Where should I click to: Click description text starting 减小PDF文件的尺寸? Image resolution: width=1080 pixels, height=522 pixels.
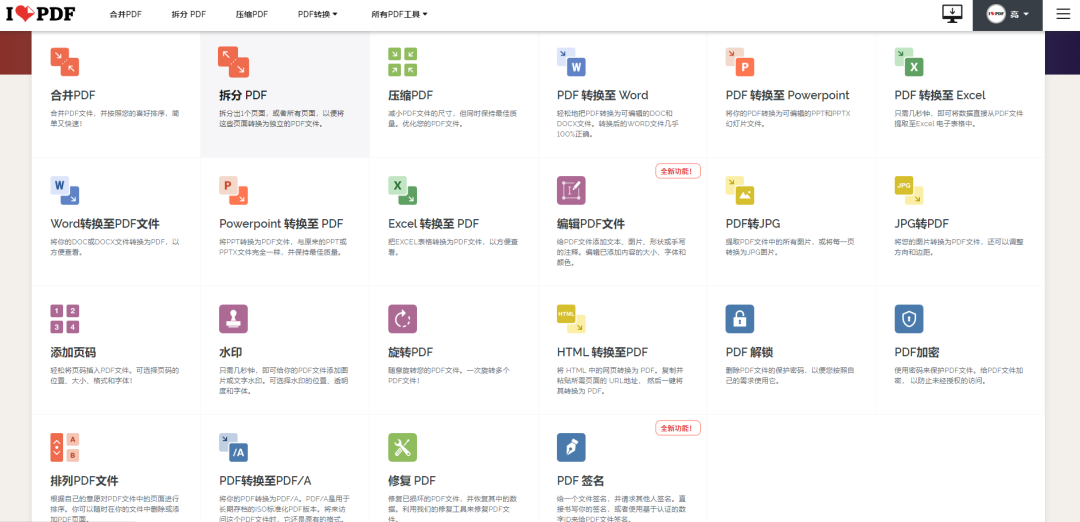click(453, 118)
